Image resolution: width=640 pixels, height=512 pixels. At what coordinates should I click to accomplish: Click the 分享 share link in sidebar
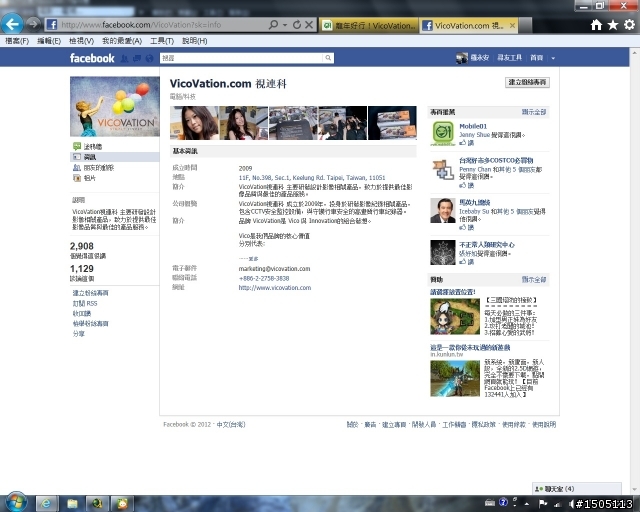pos(78,334)
